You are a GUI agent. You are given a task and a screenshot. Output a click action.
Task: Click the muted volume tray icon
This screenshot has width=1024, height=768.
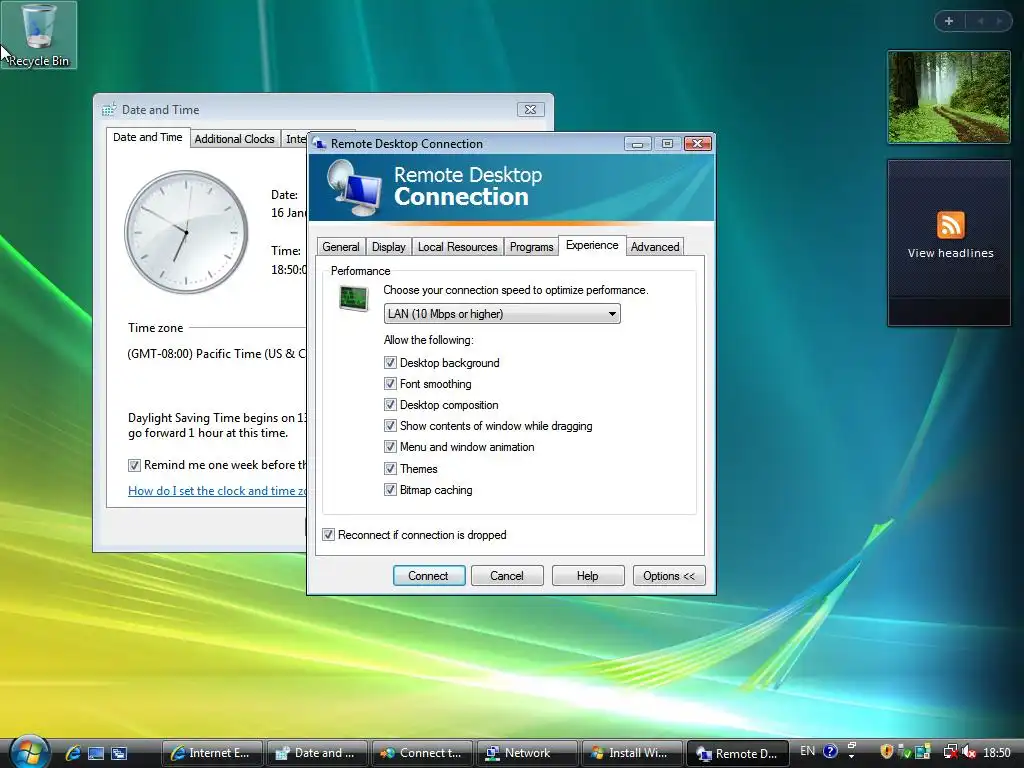969,752
